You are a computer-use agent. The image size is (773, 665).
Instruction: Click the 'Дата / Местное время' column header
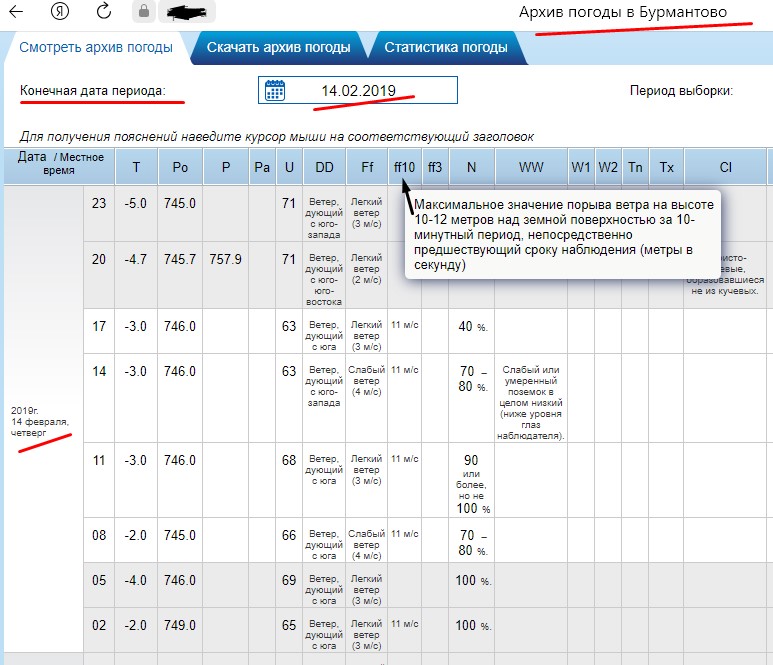tap(60, 166)
